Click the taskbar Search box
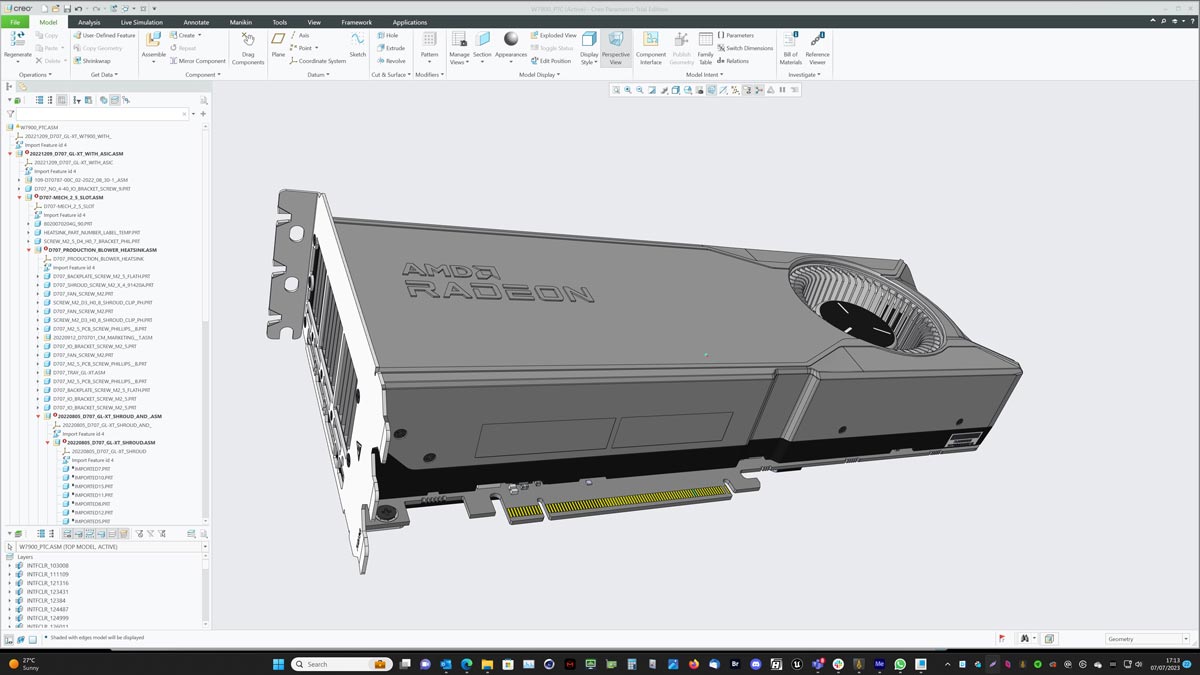 342,664
